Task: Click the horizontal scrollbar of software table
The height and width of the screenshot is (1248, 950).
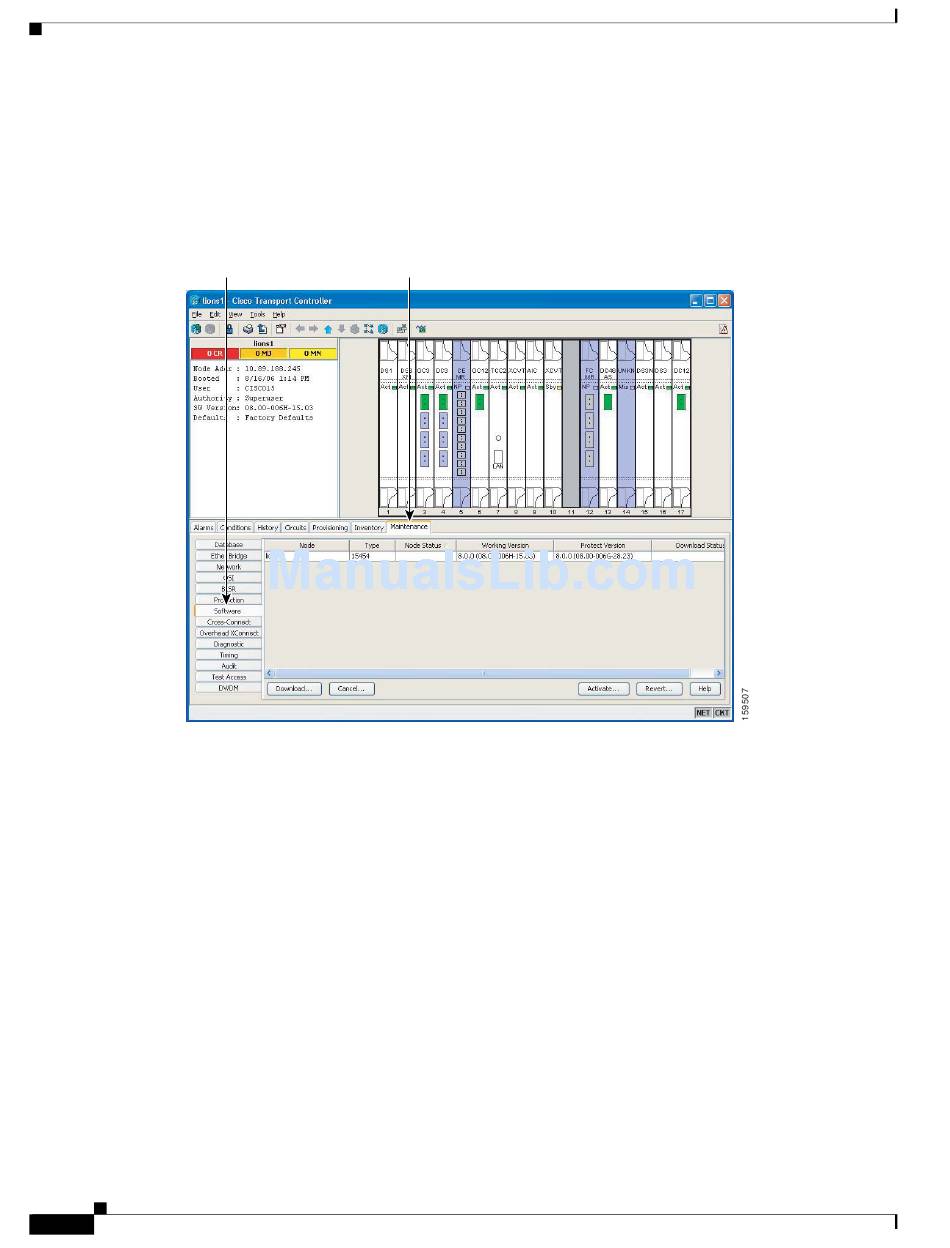Action: pos(495,673)
